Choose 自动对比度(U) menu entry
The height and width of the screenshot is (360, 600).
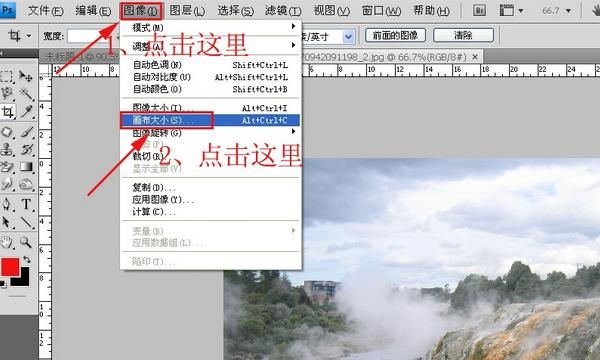click(210, 77)
